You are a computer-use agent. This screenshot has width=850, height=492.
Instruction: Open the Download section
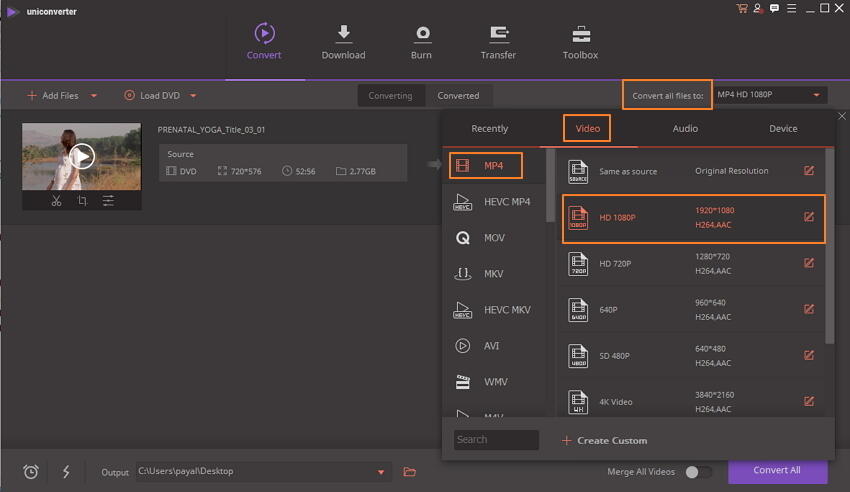click(343, 41)
